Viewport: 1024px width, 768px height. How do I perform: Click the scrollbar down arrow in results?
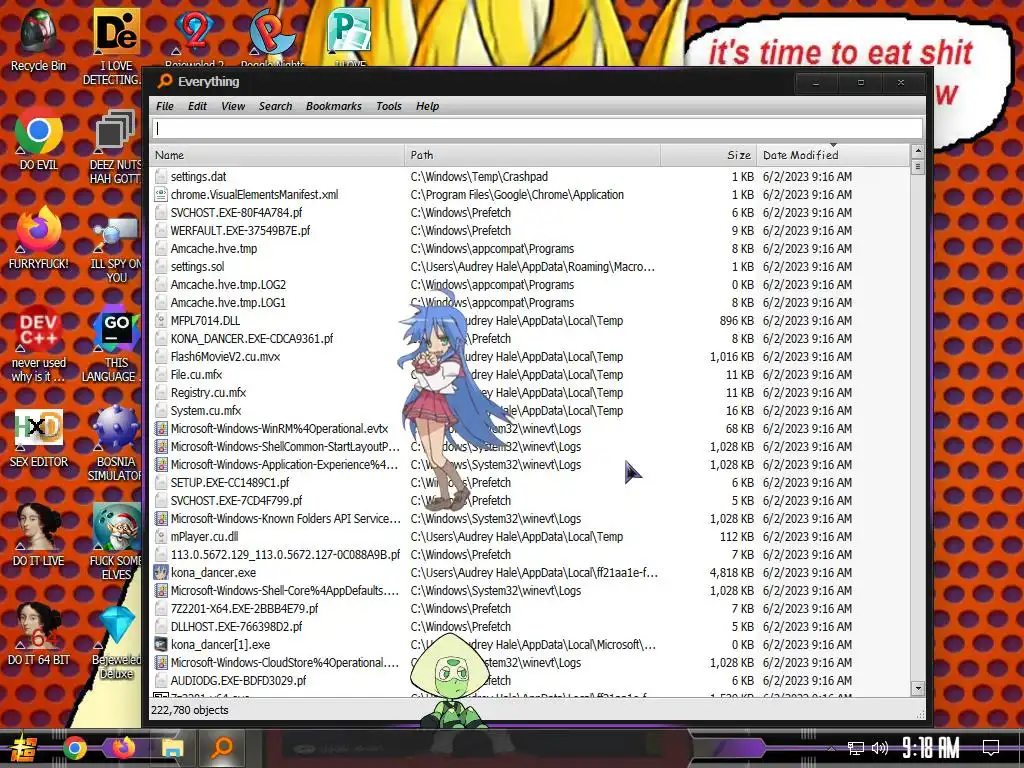pyautogui.click(x=918, y=688)
